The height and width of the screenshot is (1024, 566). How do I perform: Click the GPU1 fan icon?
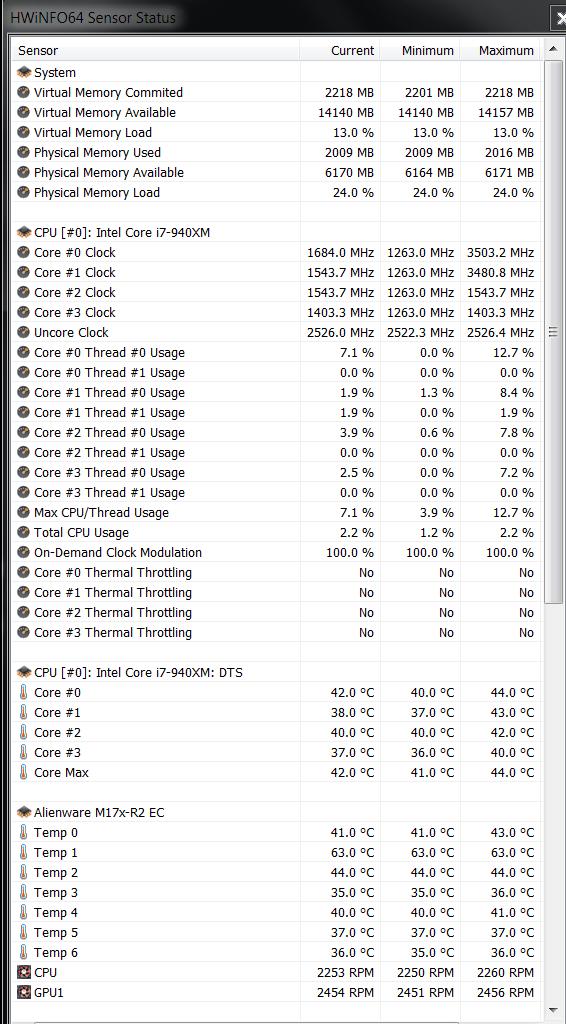pos(24,993)
